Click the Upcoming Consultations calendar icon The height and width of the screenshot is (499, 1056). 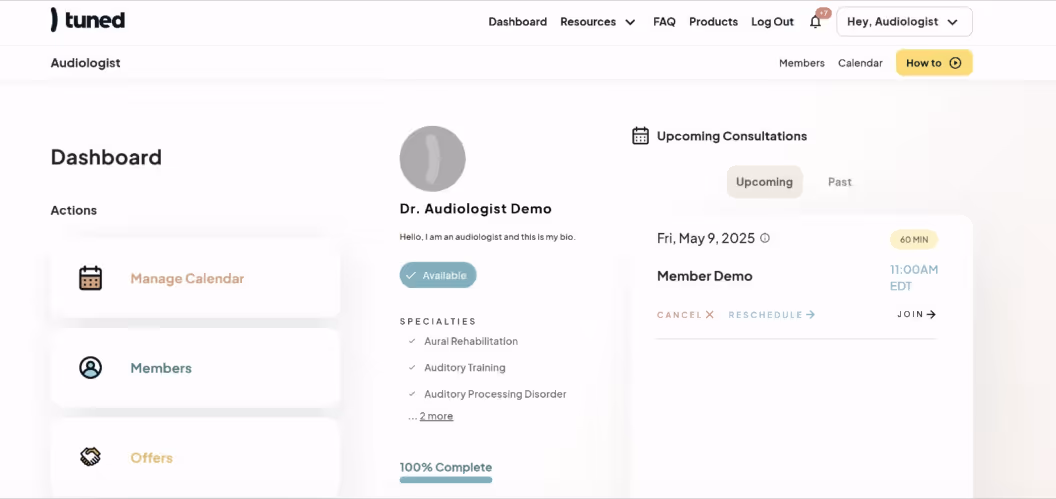pyautogui.click(x=640, y=136)
